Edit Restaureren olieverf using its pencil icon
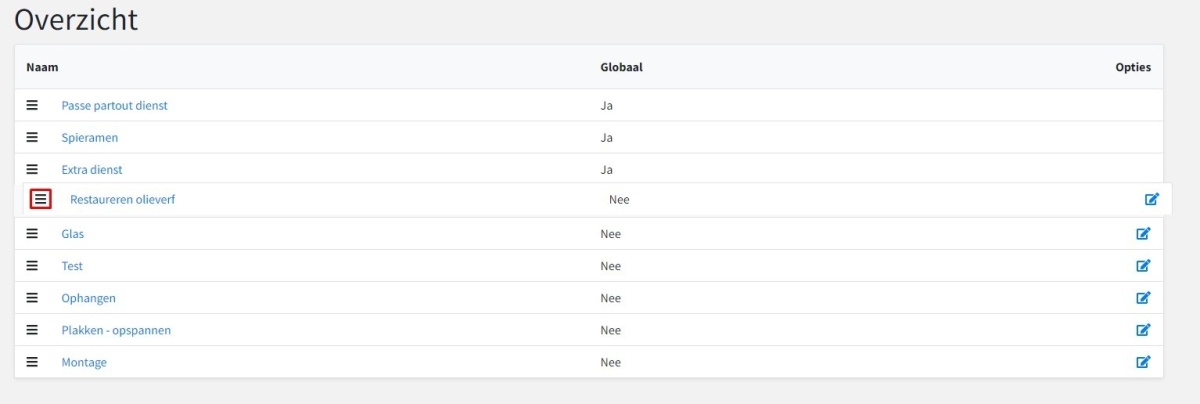Viewport: 1200px width, 404px height. (1152, 199)
